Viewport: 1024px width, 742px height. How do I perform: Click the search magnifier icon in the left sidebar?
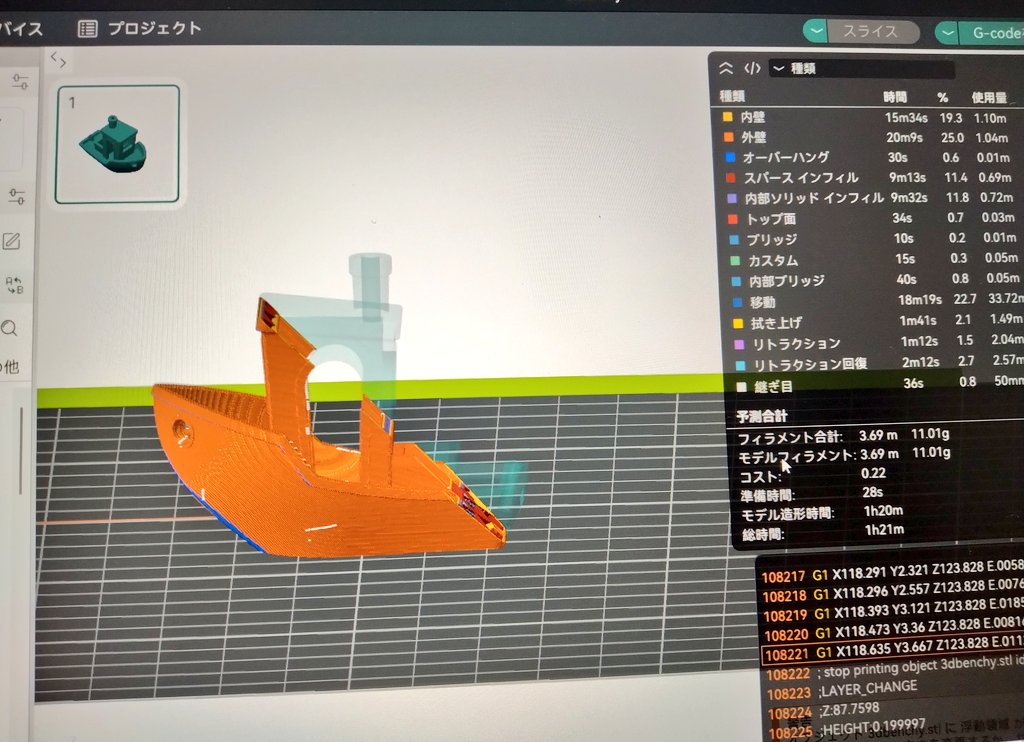pos(9,329)
